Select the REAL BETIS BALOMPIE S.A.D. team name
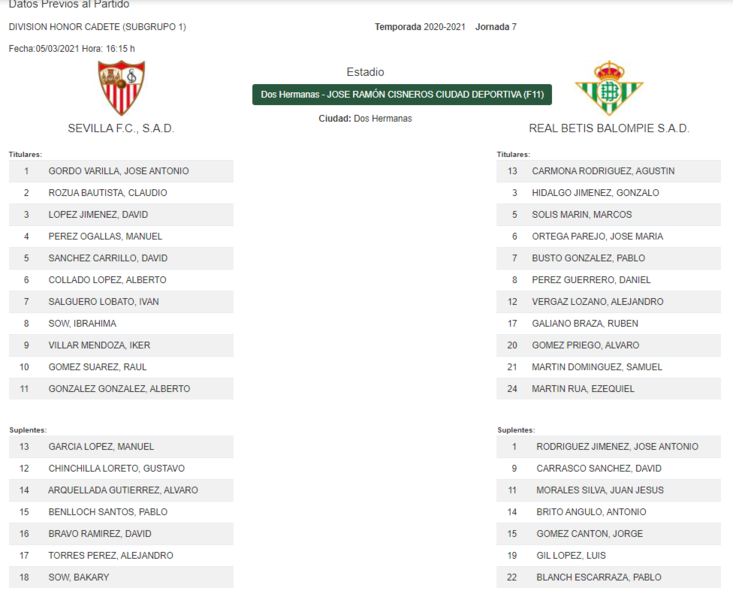This screenshot has height=600, width=733. coord(609,128)
